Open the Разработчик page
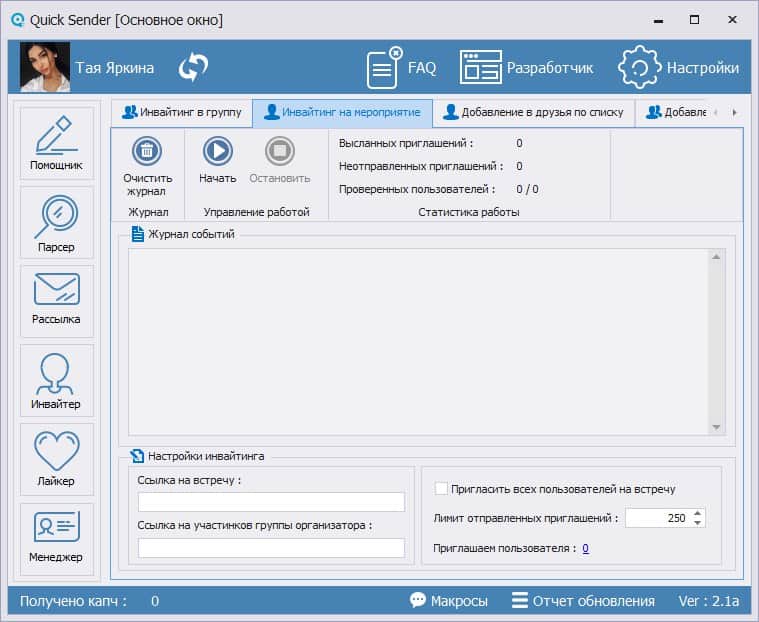The image size is (759, 622). coord(526,68)
